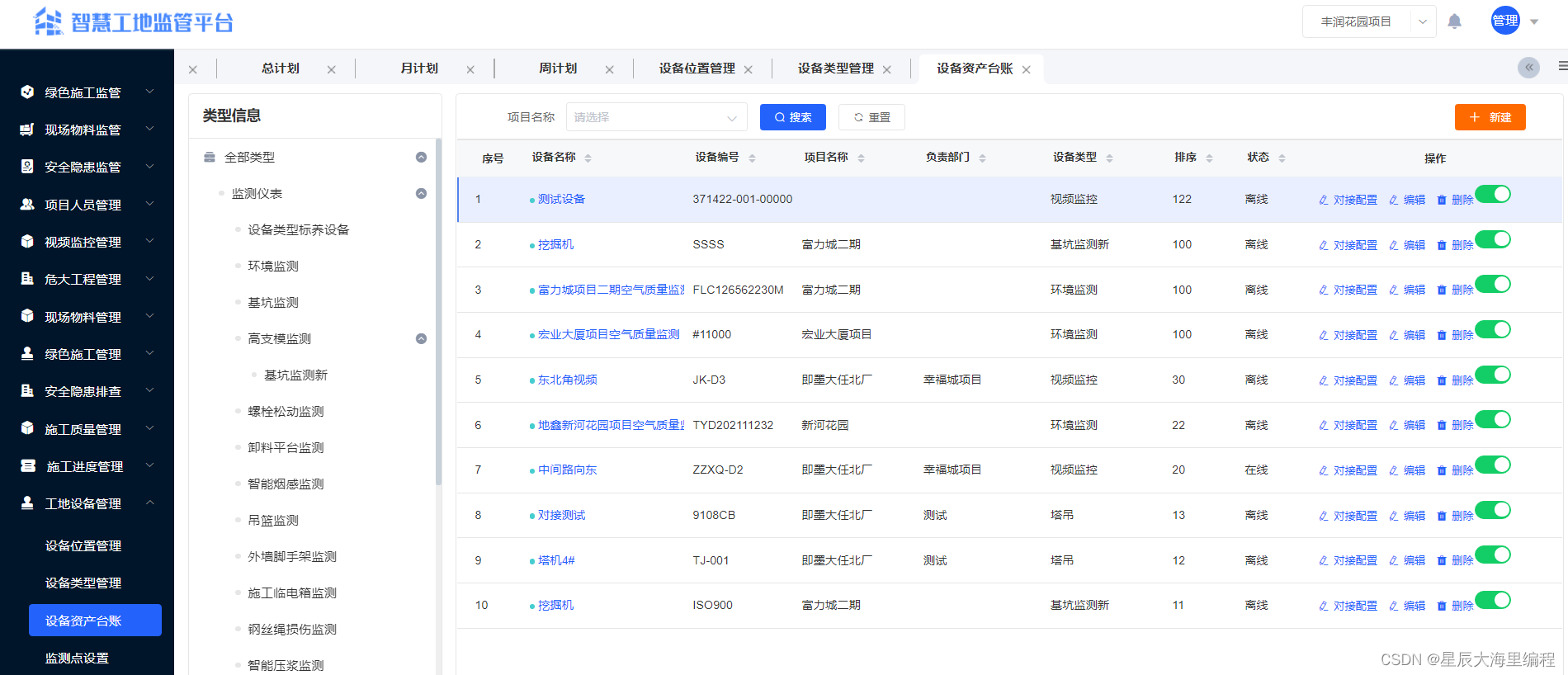Click the 重置 reset button

pos(871,117)
